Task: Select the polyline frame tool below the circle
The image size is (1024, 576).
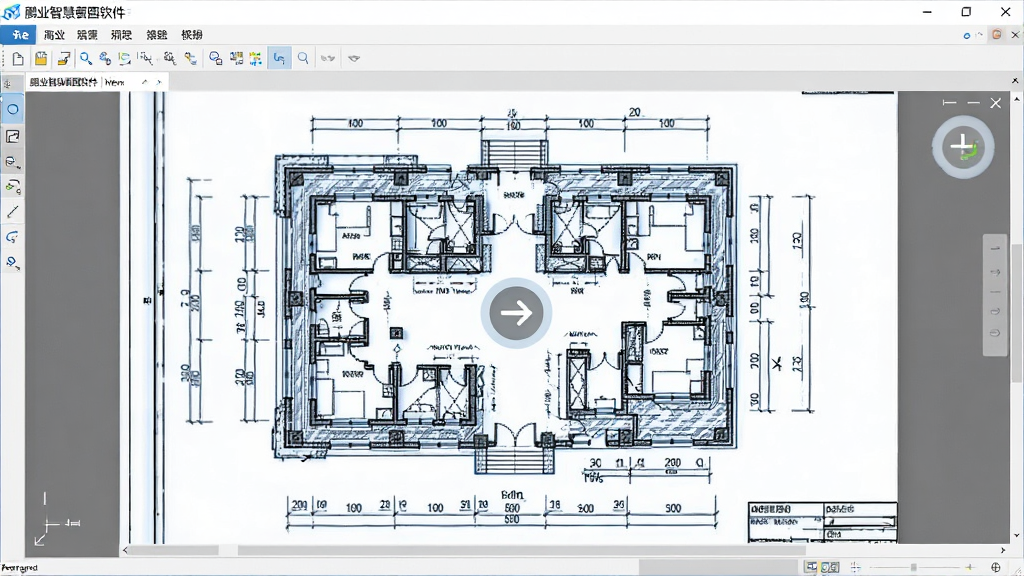Action: point(12,136)
